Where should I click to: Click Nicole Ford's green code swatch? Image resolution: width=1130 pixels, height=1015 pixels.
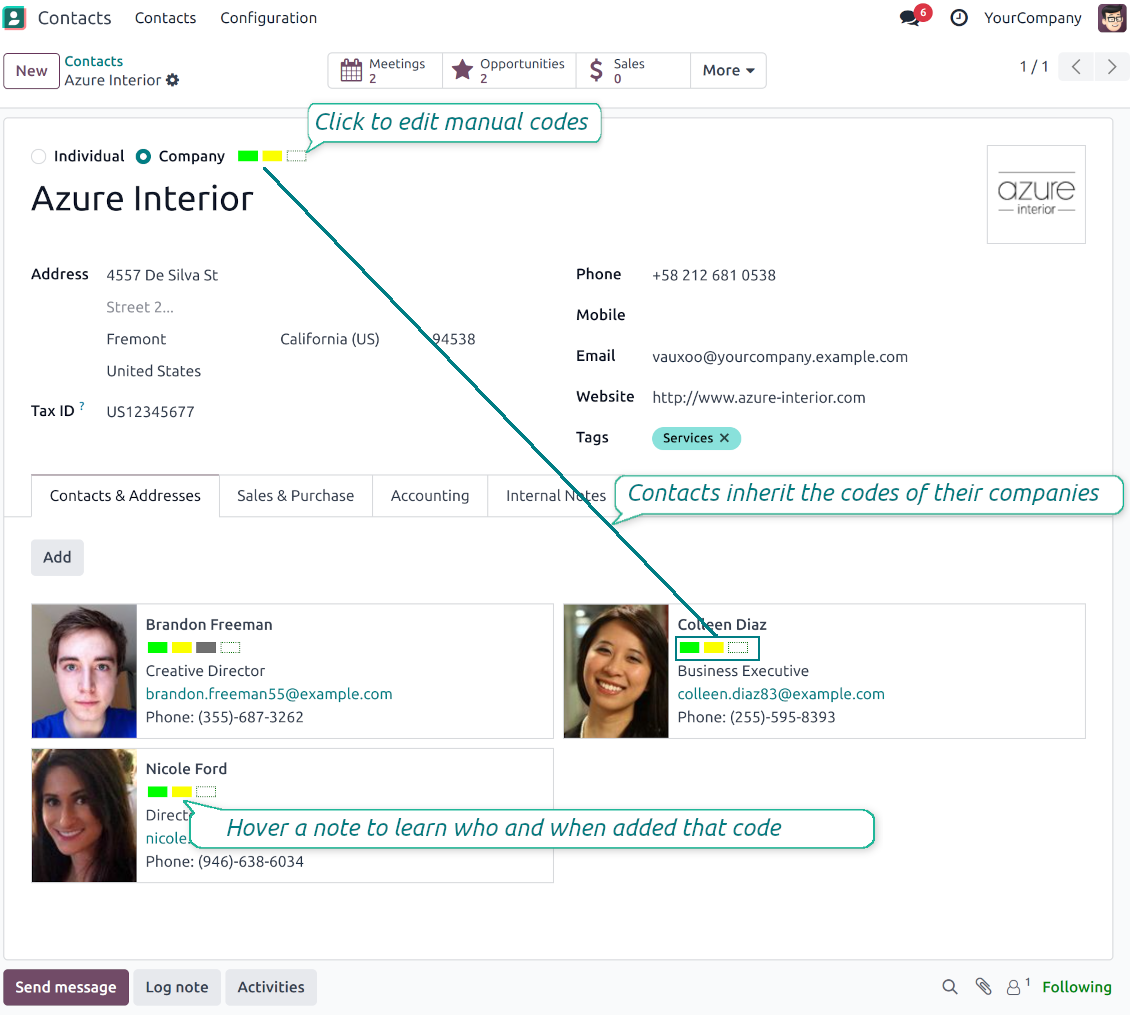[158, 792]
